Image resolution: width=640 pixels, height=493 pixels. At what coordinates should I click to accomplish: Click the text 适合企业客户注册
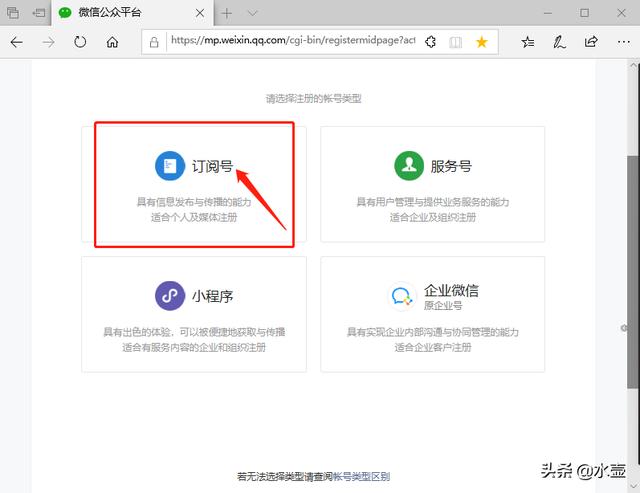point(433,347)
